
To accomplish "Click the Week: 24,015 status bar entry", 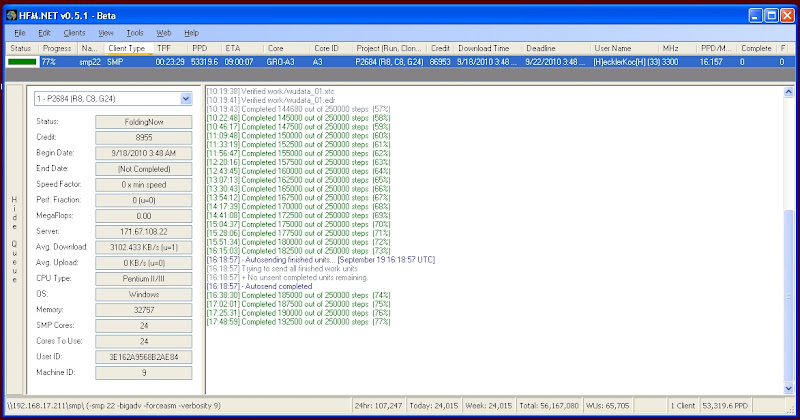I will (x=488, y=406).
